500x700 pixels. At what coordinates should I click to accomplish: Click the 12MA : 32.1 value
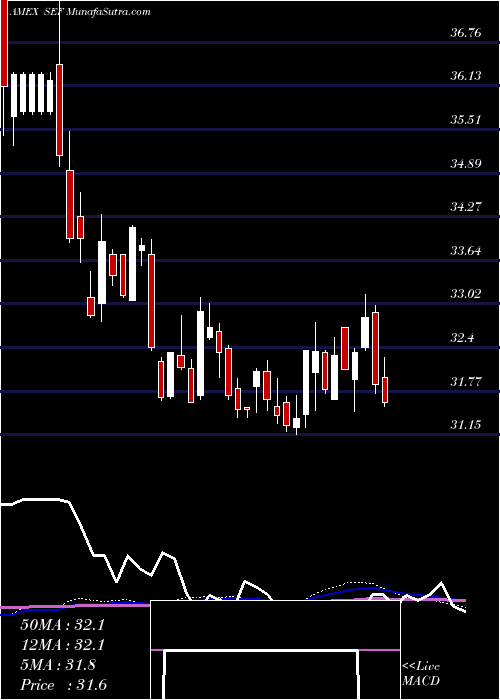point(62,645)
